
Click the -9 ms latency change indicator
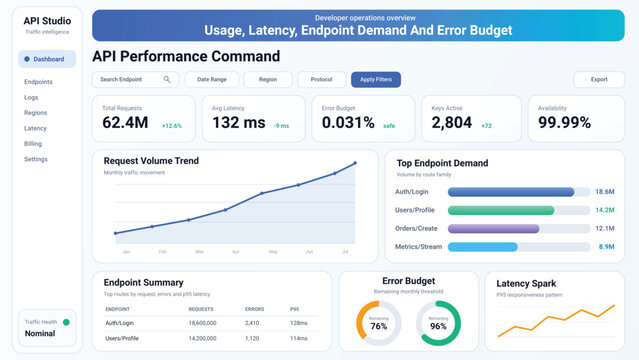[281, 126]
